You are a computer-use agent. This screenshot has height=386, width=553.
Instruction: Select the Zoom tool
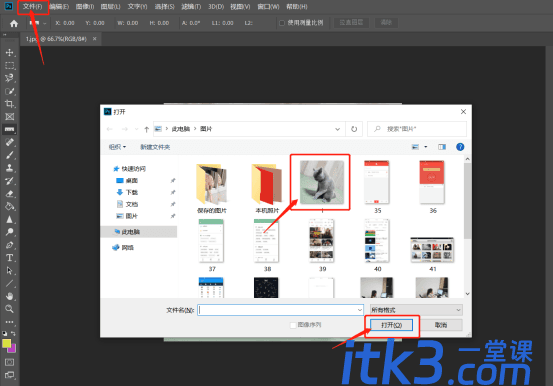pos(10,309)
